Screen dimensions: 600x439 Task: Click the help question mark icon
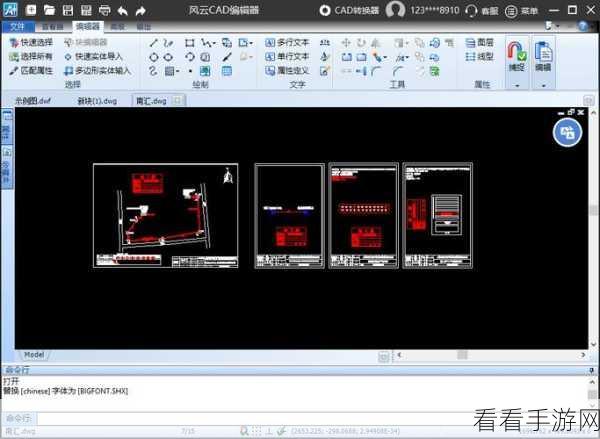point(583,26)
